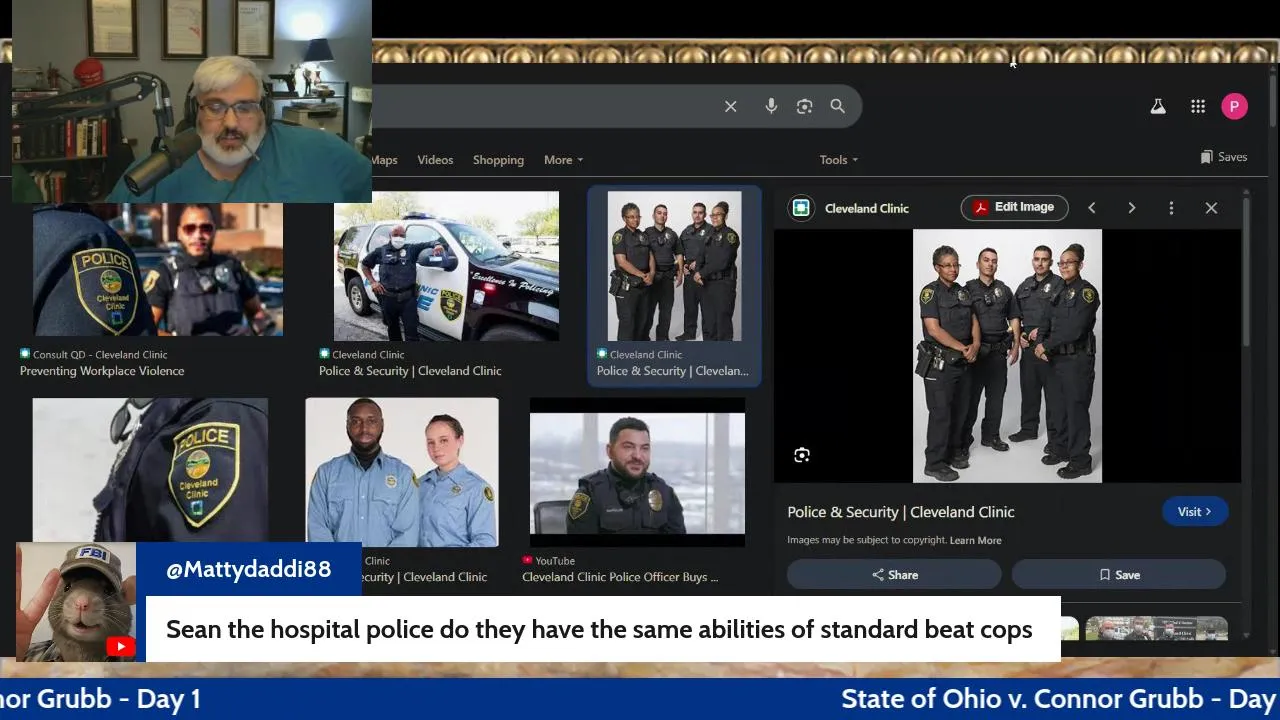This screenshot has height=720, width=1280.
Task: Expand the More dropdown
Action: click(x=563, y=160)
